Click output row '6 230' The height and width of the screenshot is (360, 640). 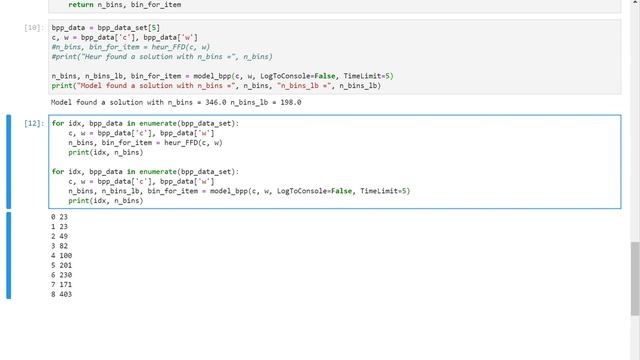[62, 275]
